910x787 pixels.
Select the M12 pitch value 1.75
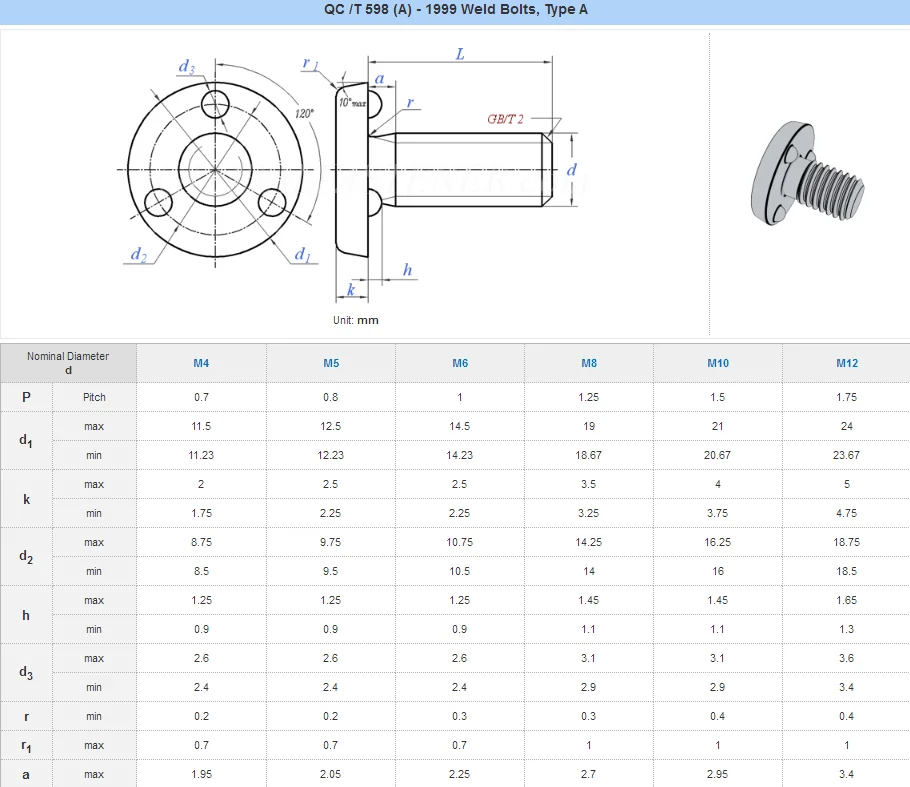click(x=846, y=398)
